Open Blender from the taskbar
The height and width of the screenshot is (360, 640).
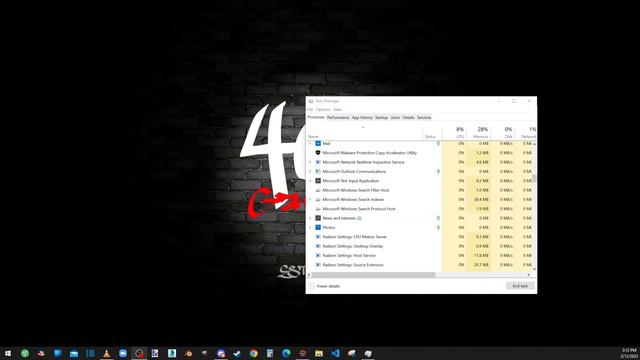click(188, 353)
